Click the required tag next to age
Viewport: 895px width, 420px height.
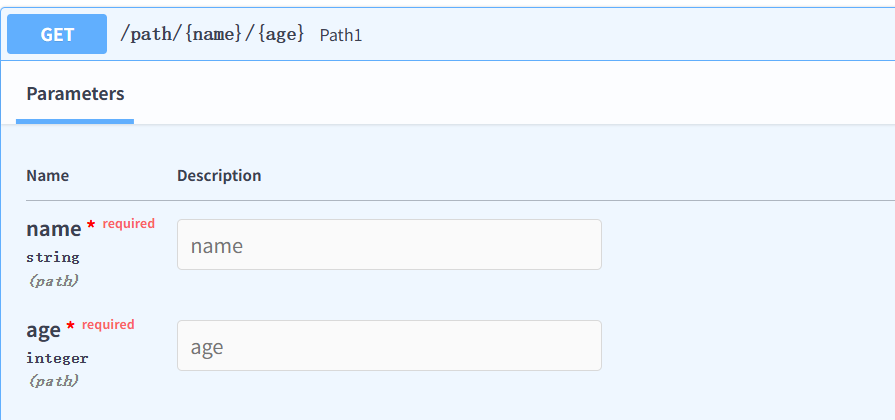pos(108,325)
